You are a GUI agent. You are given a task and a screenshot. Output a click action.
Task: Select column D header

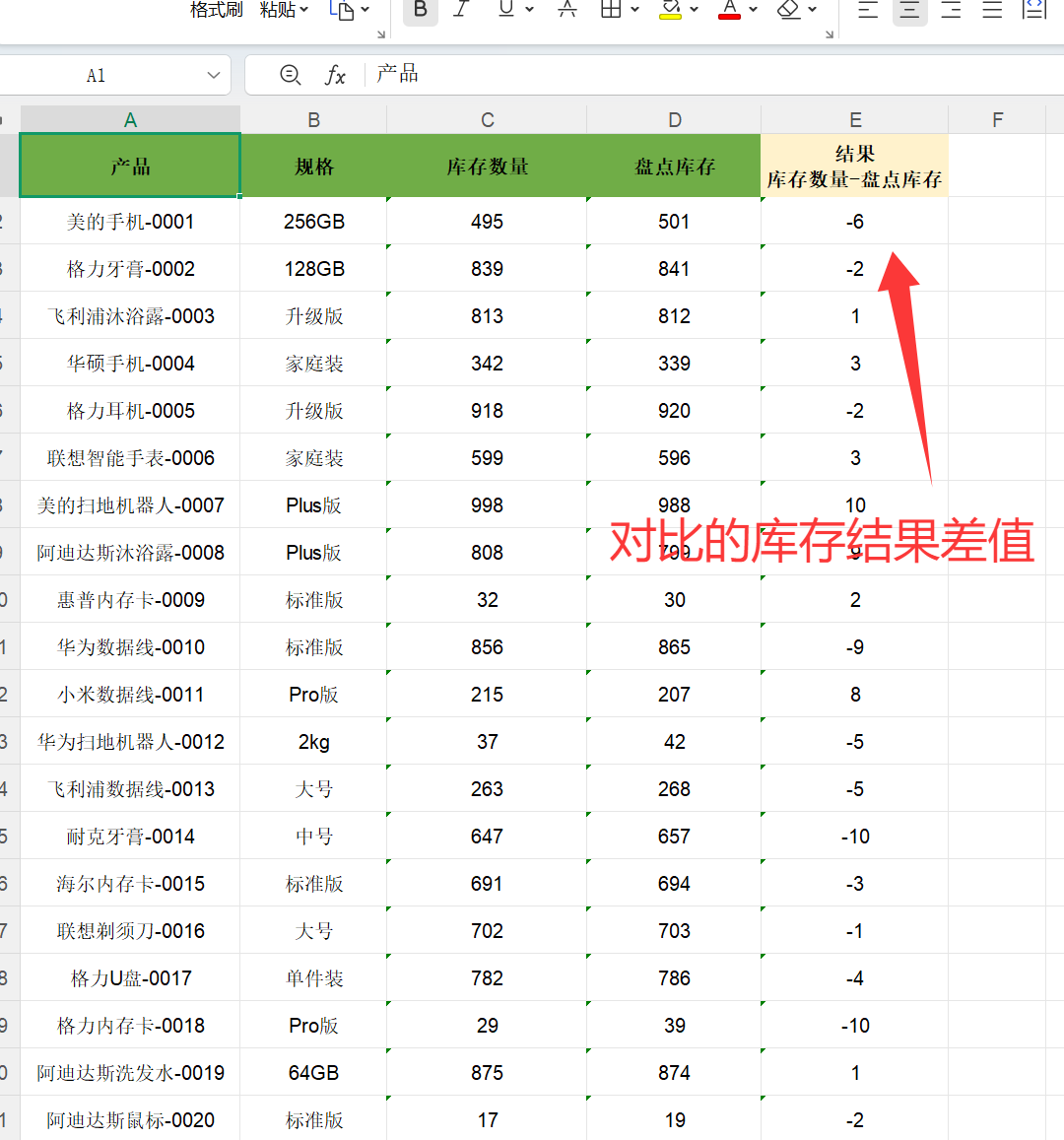[675, 120]
